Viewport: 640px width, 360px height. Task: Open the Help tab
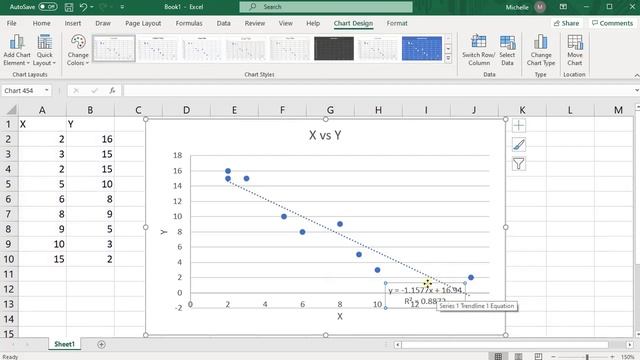pyautogui.click(x=313, y=23)
